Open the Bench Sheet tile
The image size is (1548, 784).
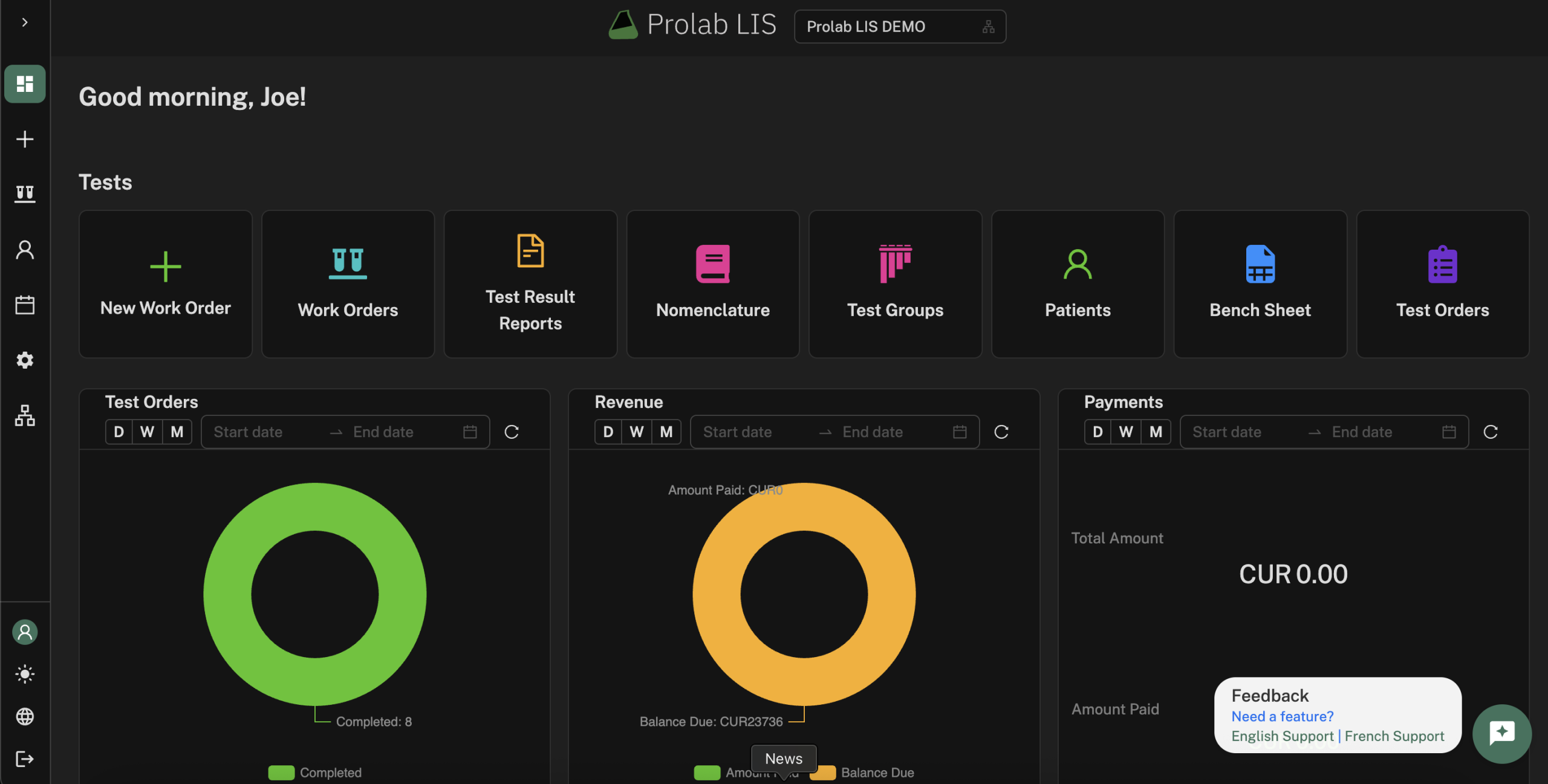tap(1260, 283)
